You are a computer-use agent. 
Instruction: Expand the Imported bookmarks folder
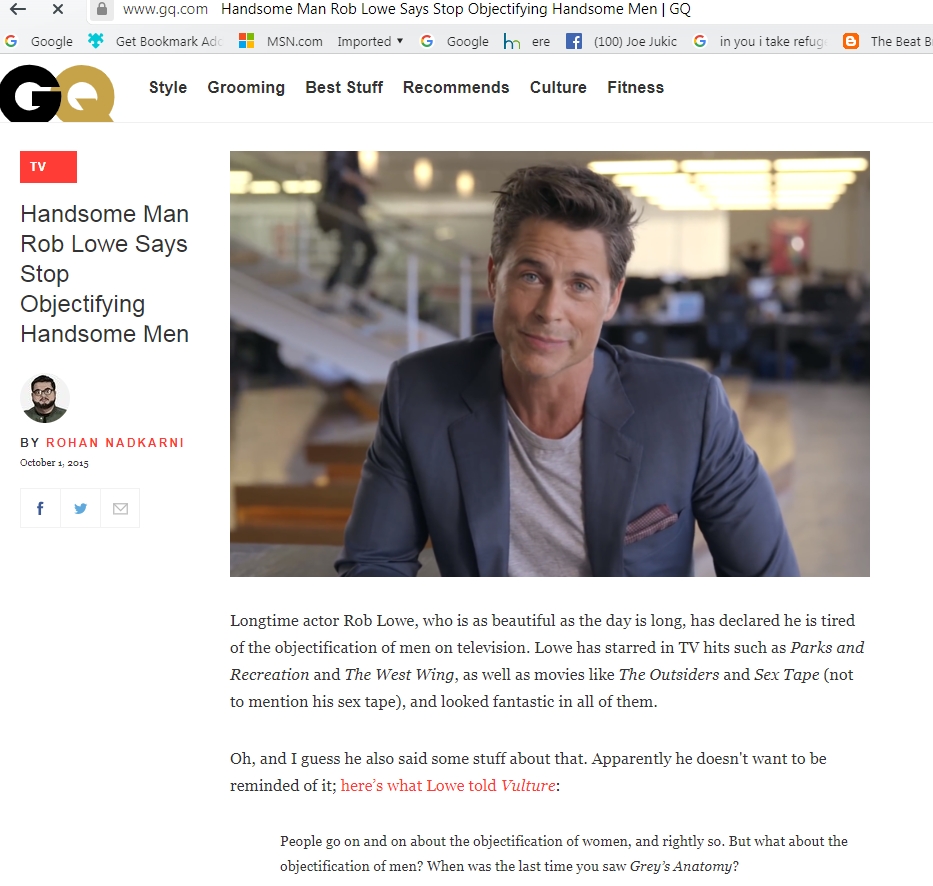click(370, 41)
